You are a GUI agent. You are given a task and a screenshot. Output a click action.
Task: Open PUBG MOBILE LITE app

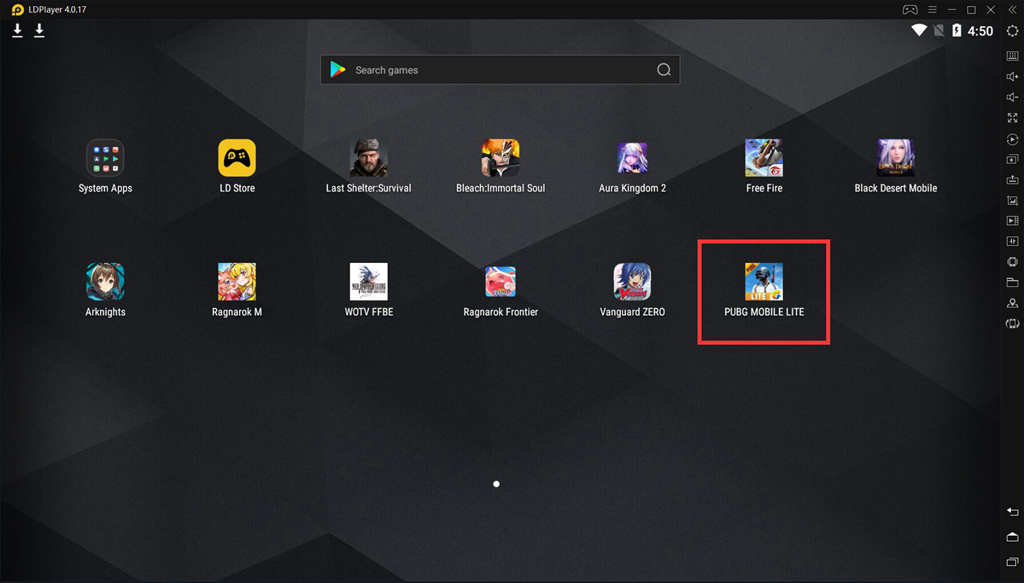pyautogui.click(x=763, y=282)
